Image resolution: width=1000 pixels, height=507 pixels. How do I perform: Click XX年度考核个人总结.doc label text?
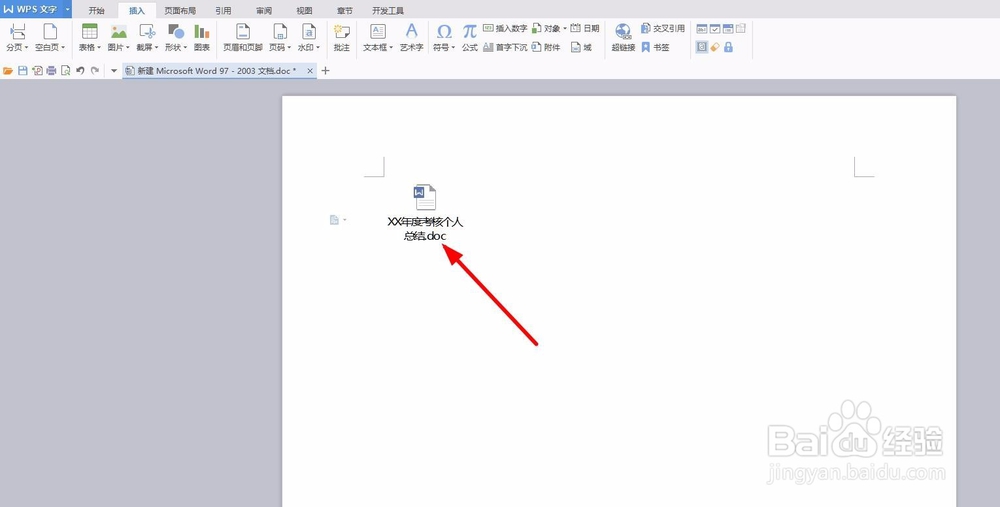pos(425,229)
